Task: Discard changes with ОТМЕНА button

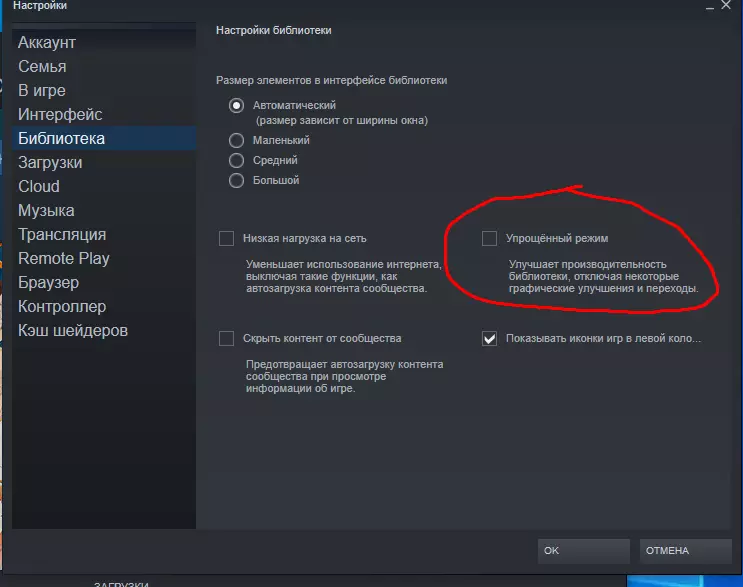Action: coord(686,551)
